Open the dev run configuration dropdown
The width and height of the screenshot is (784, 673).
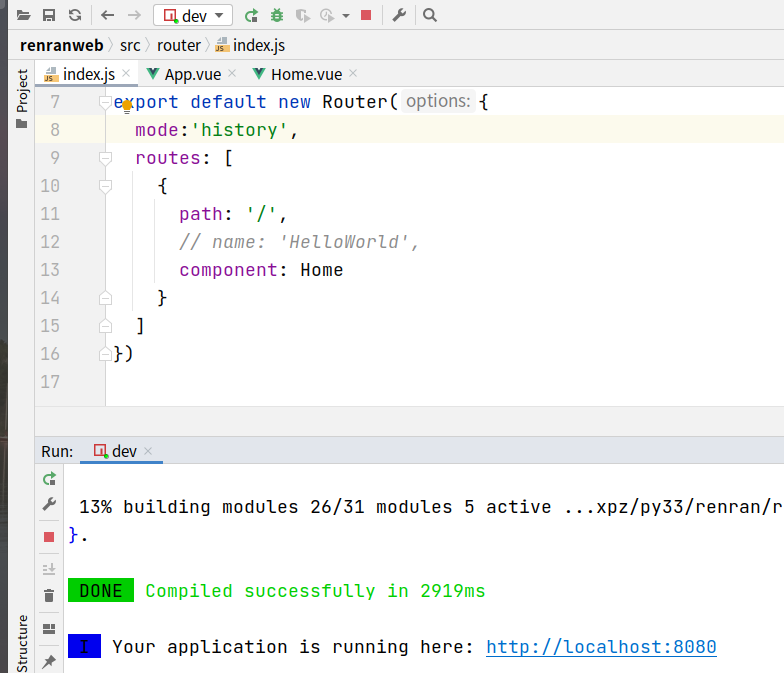pos(193,16)
